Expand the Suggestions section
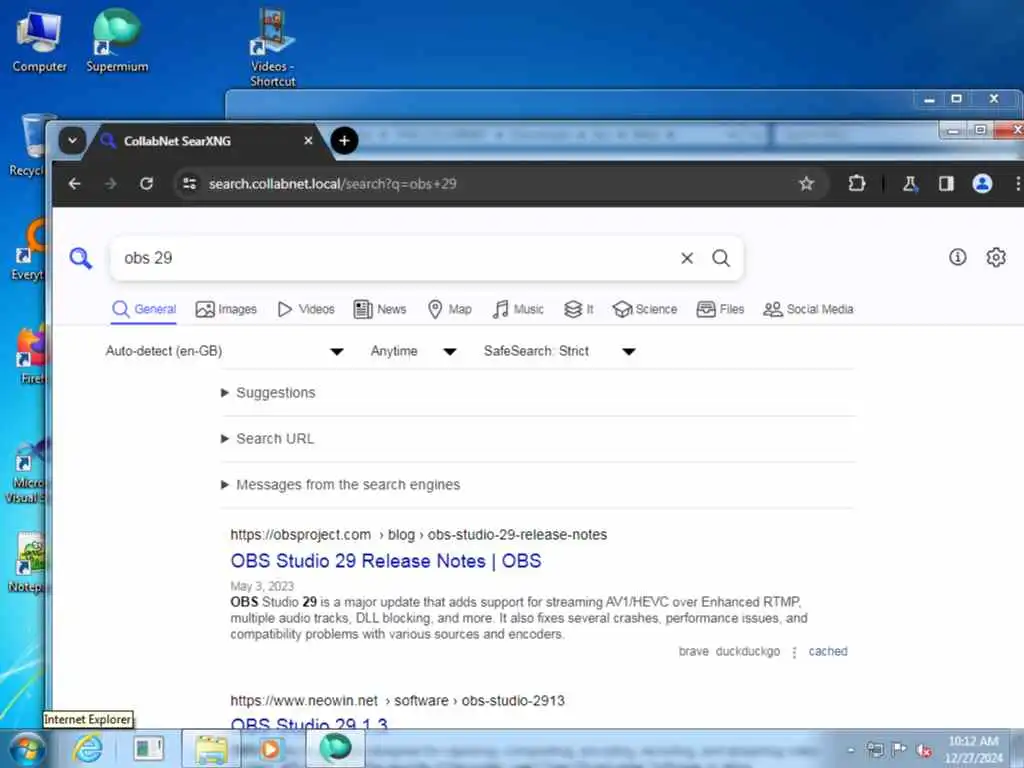This screenshot has width=1024, height=768. pyautogui.click(x=268, y=392)
